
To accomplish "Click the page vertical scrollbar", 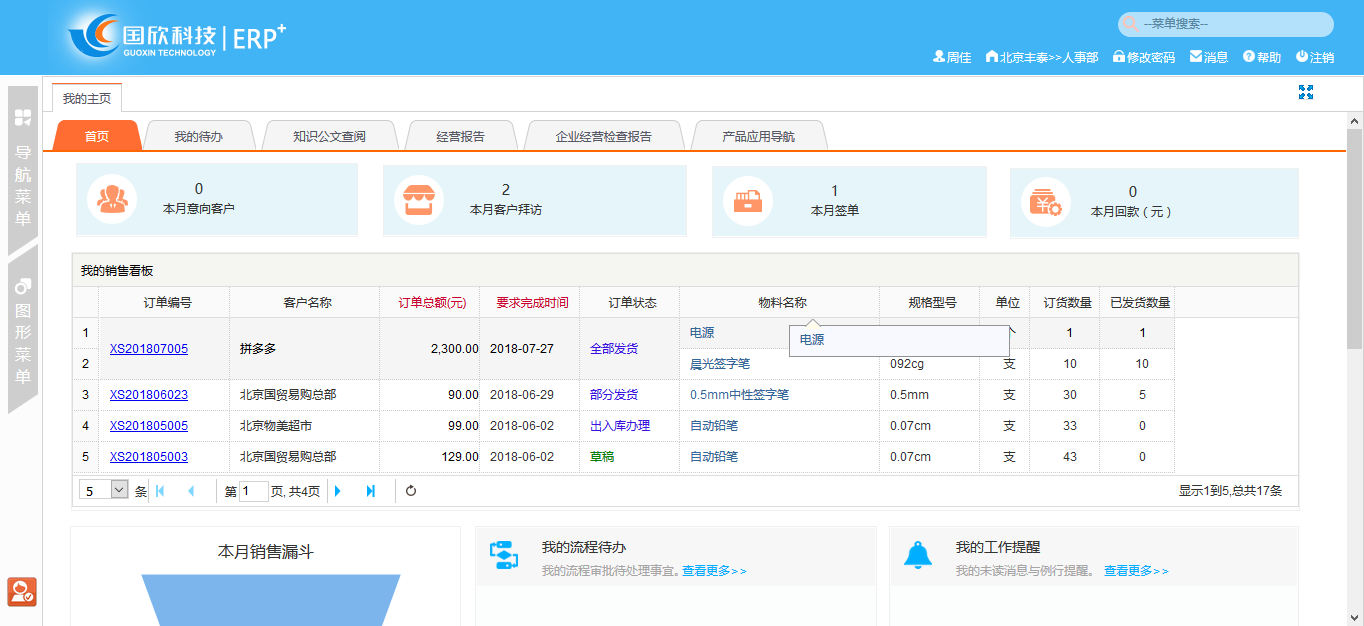I will pyautogui.click(x=1355, y=239).
